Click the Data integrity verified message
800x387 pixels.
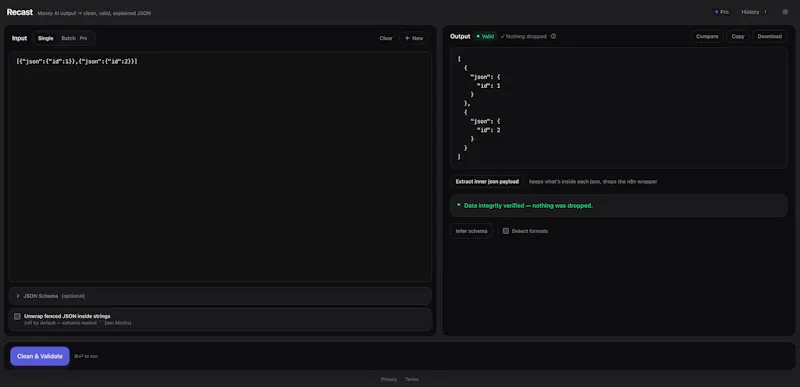click(x=618, y=205)
